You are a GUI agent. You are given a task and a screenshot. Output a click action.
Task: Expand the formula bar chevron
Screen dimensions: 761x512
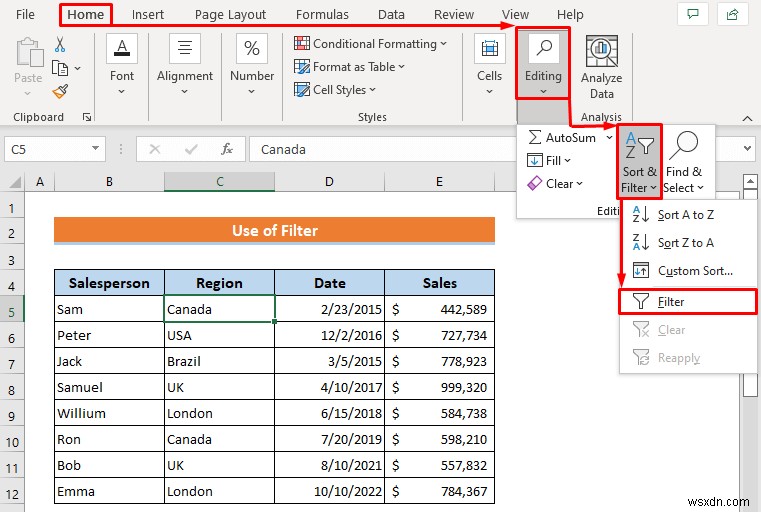748,149
